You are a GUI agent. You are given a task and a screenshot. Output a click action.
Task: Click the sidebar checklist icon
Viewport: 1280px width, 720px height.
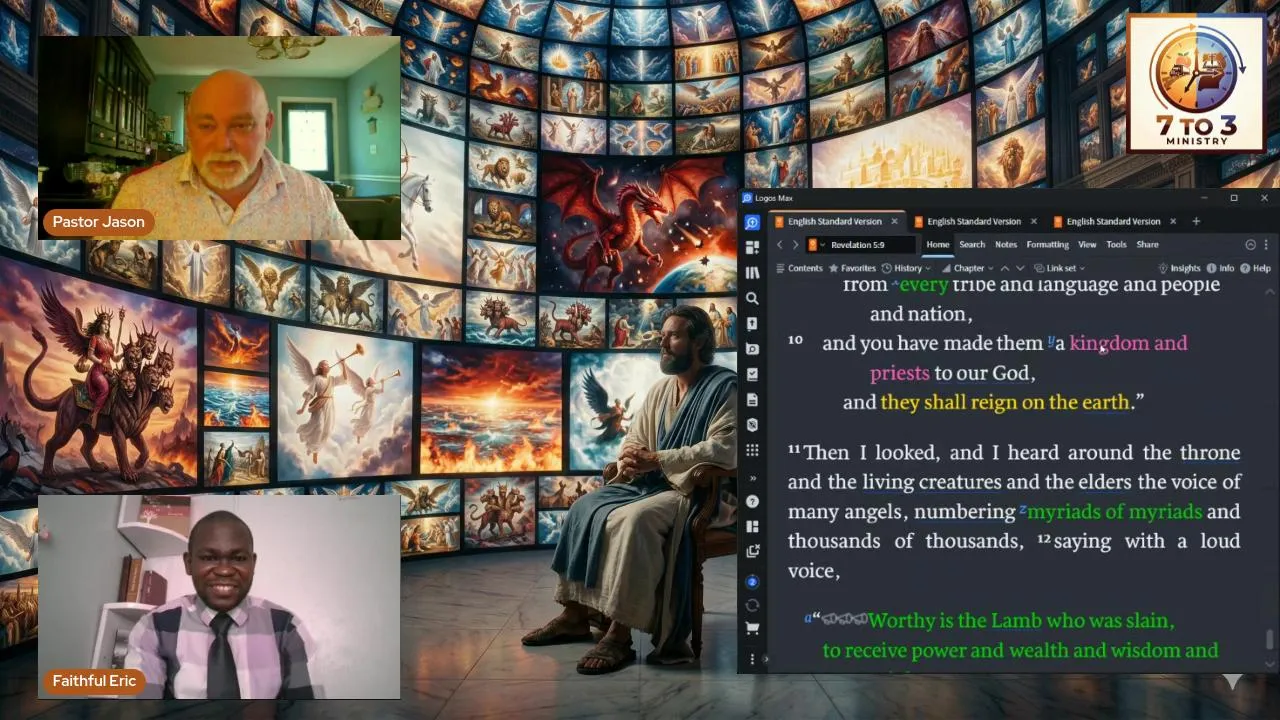click(752, 374)
